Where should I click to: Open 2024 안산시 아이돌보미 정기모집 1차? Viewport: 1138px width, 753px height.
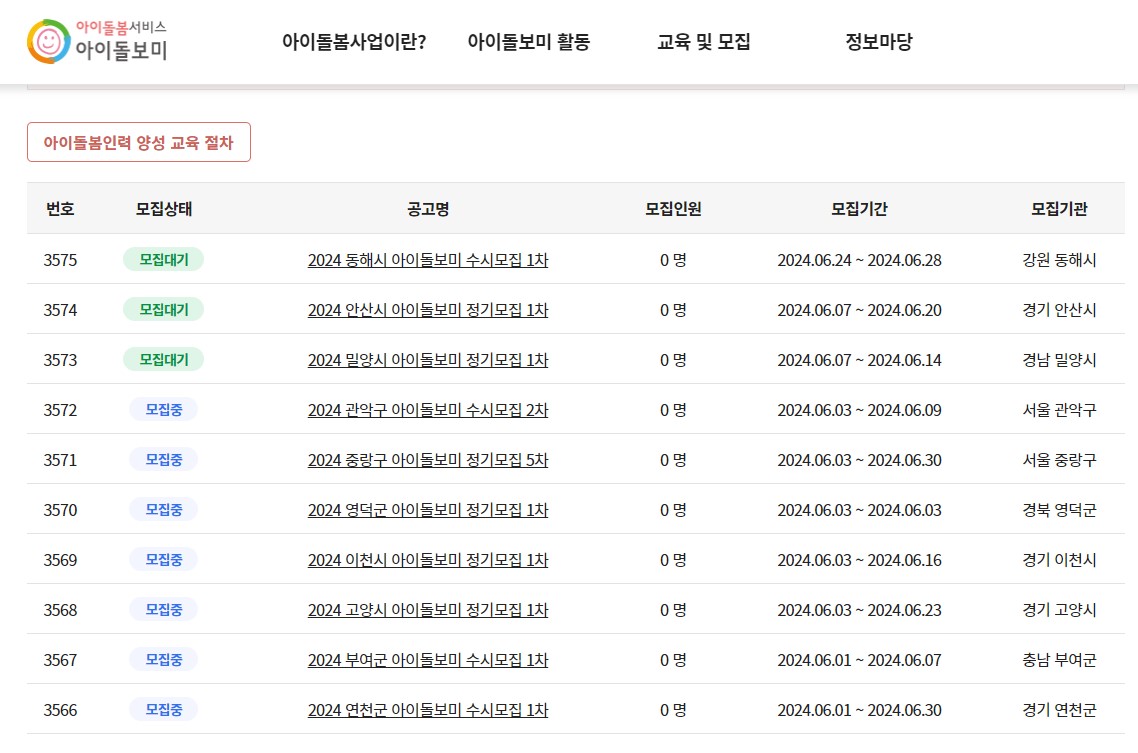pos(428,310)
